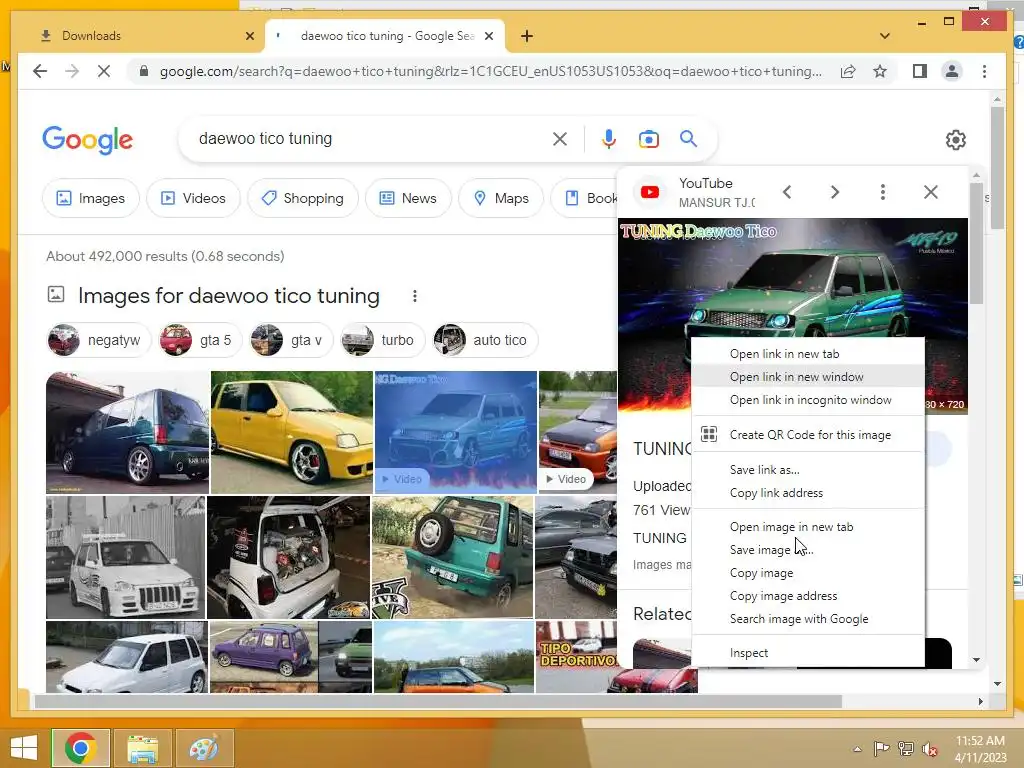The image size is (1024, 768).
Task: Show next image in preview panel
Action: (835, 192)
